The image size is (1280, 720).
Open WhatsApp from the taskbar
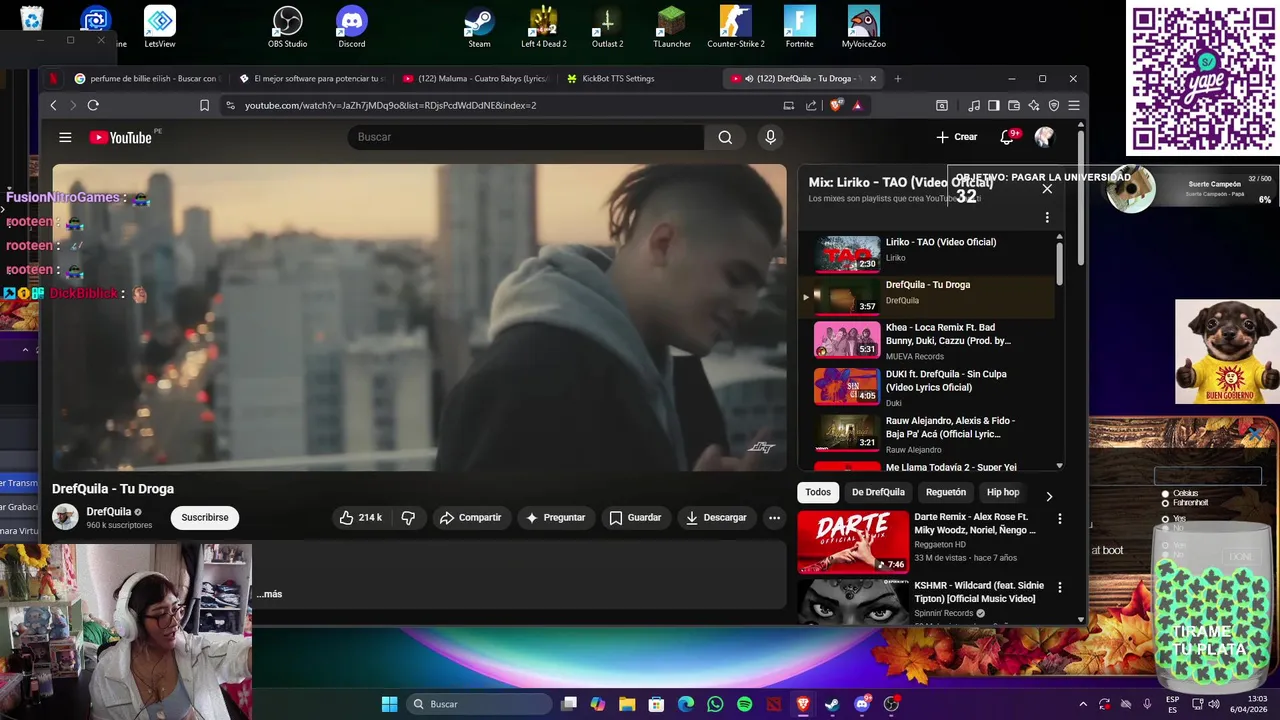pos(715,704)
